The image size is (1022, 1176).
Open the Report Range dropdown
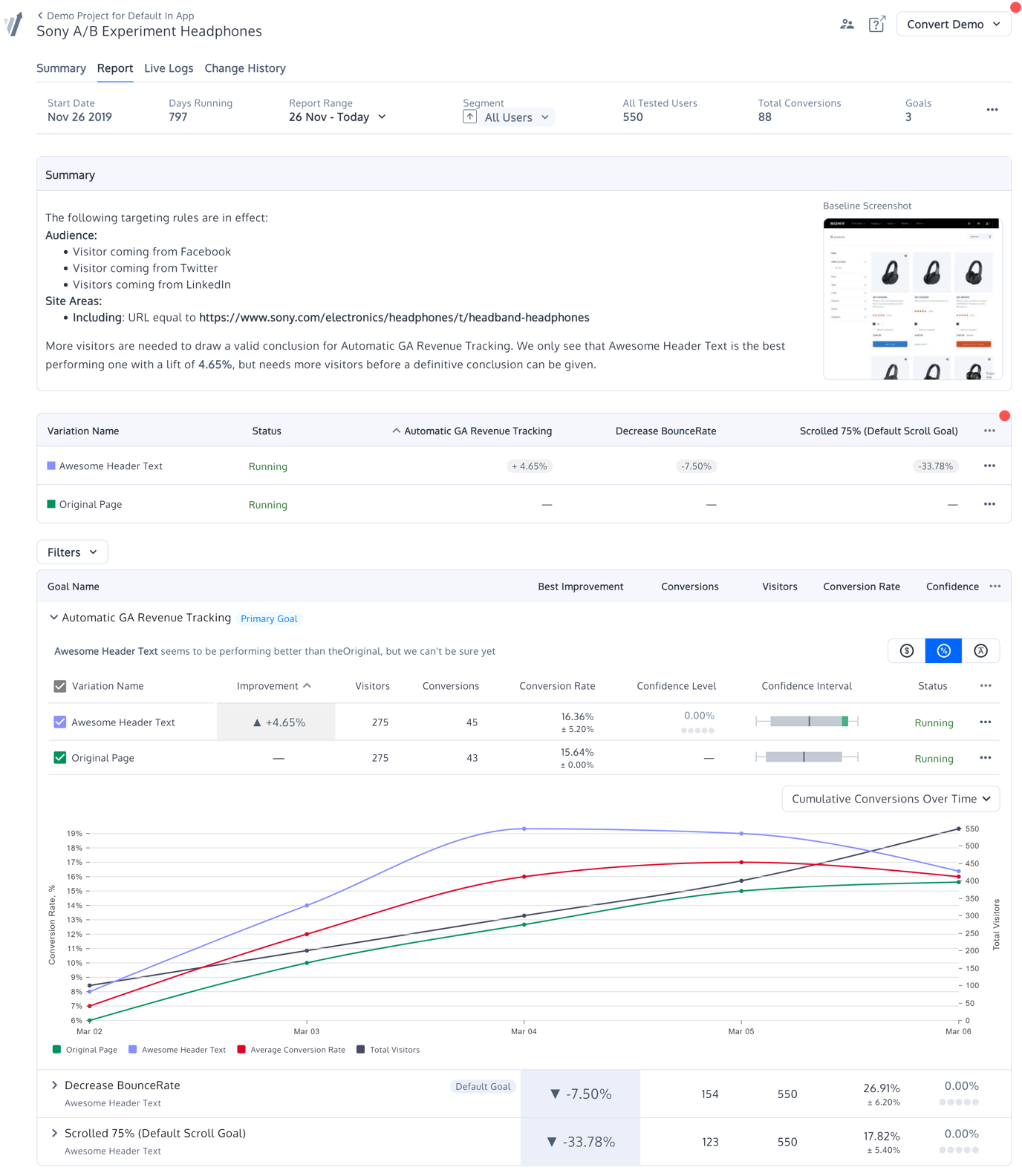[x=337, y=117]
